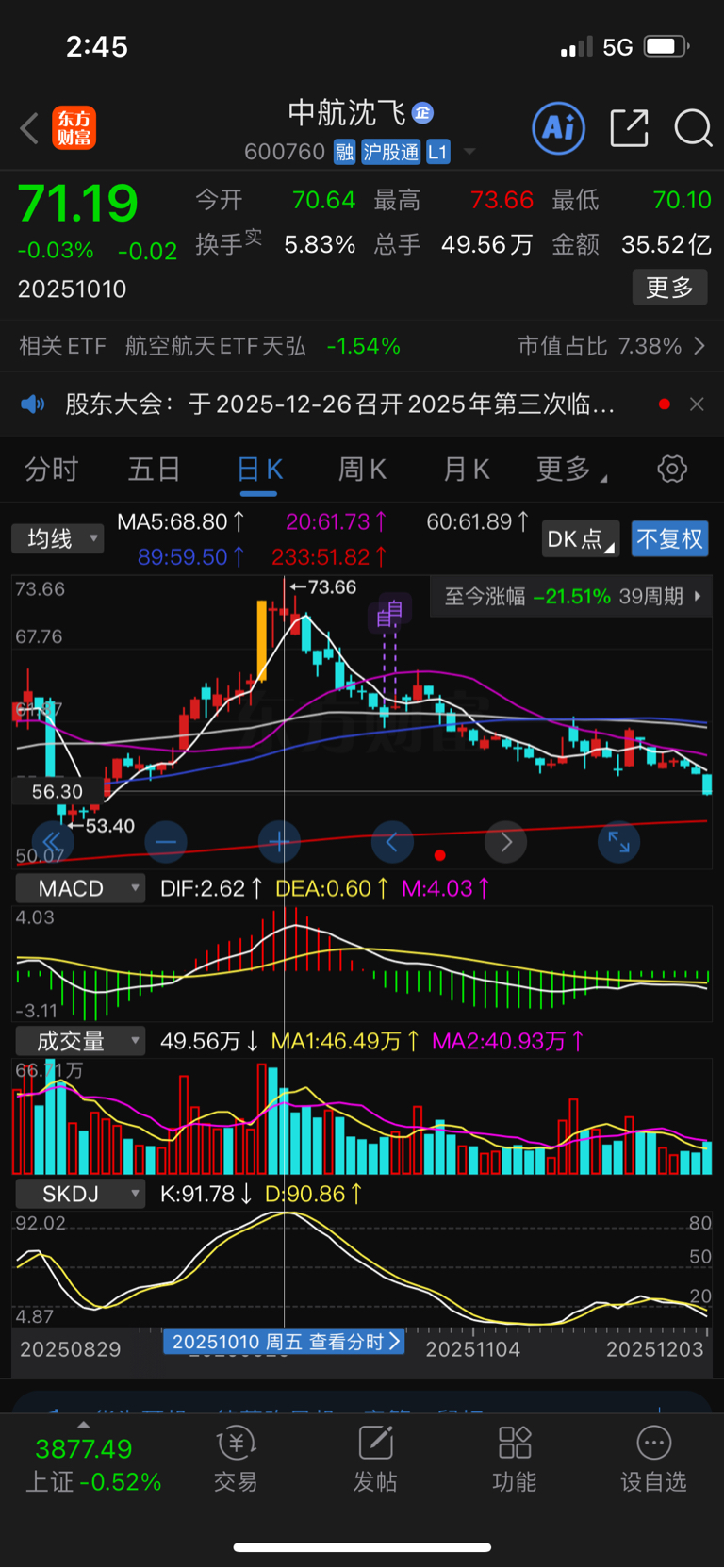Image resolution: width=724 pixels, height=1568 pixels.
Task: Expand the stock code dropdown arrow
Action: click(x=469, y=152)
